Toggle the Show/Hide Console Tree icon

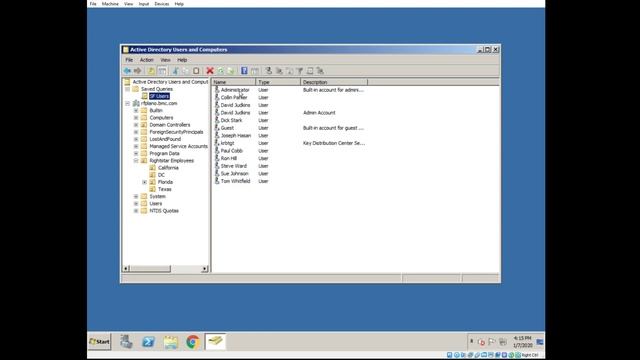pyautogui.click(x=162, y=71)
